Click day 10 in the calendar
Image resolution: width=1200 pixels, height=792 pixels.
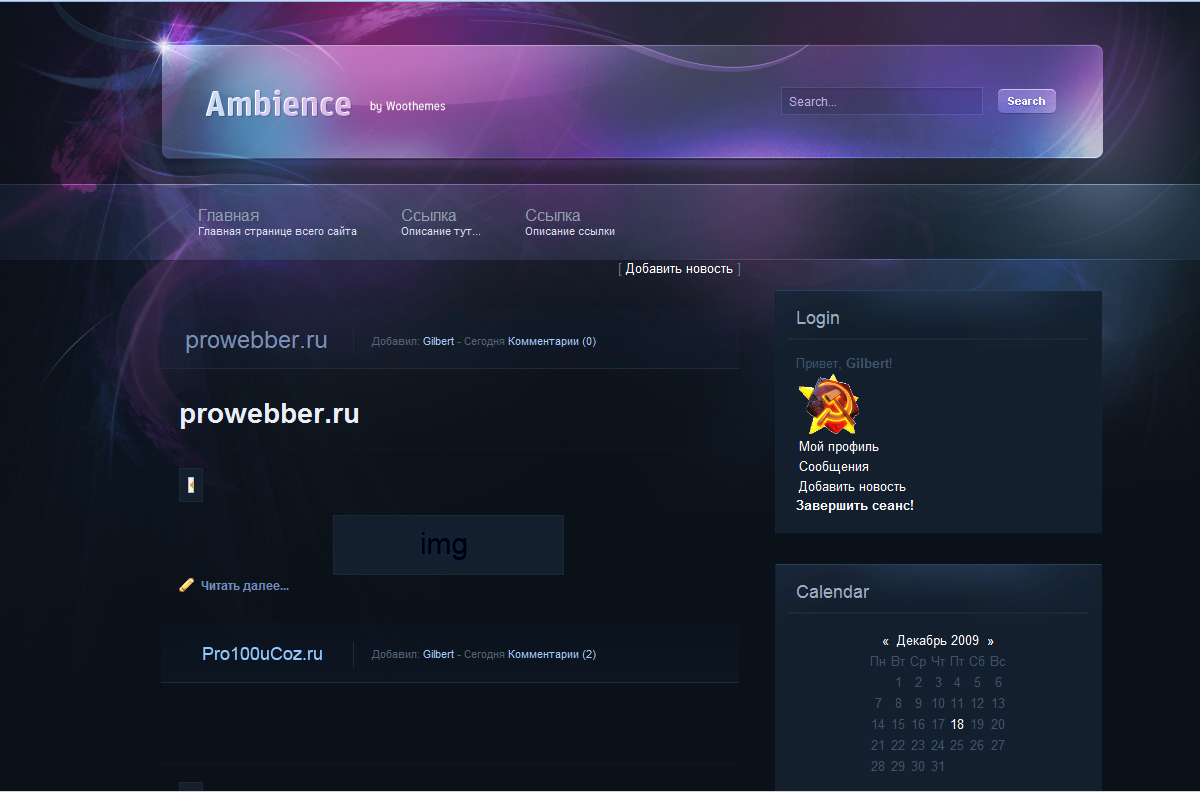pos(938,704)
